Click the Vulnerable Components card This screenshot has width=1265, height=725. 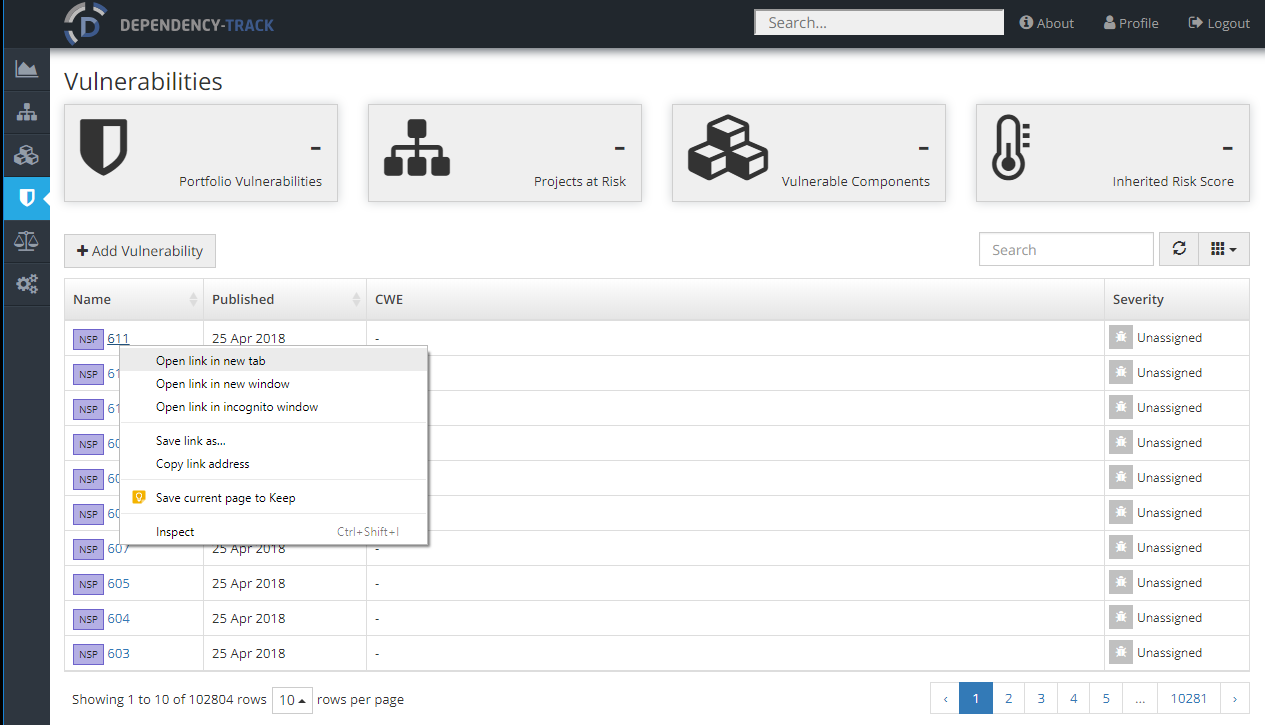pos(809,153)
